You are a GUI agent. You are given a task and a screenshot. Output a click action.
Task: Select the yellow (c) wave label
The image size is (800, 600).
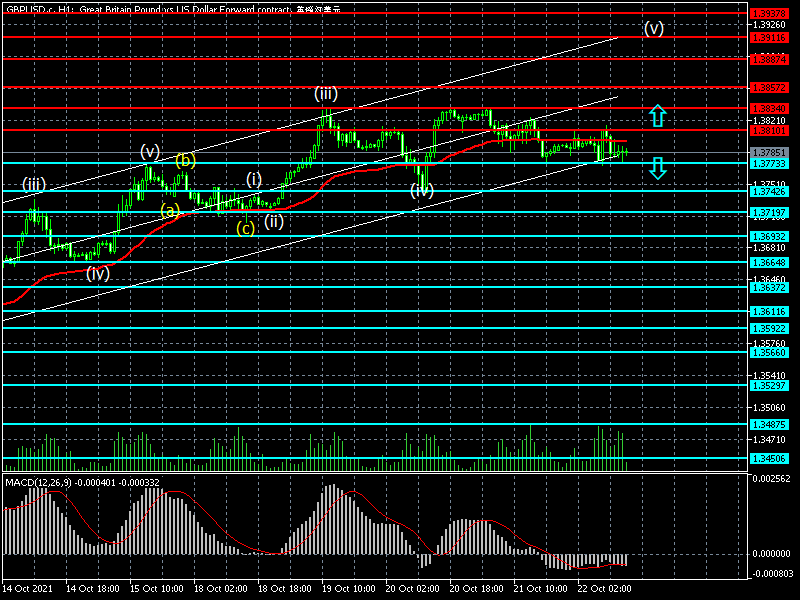pos(245,228)
